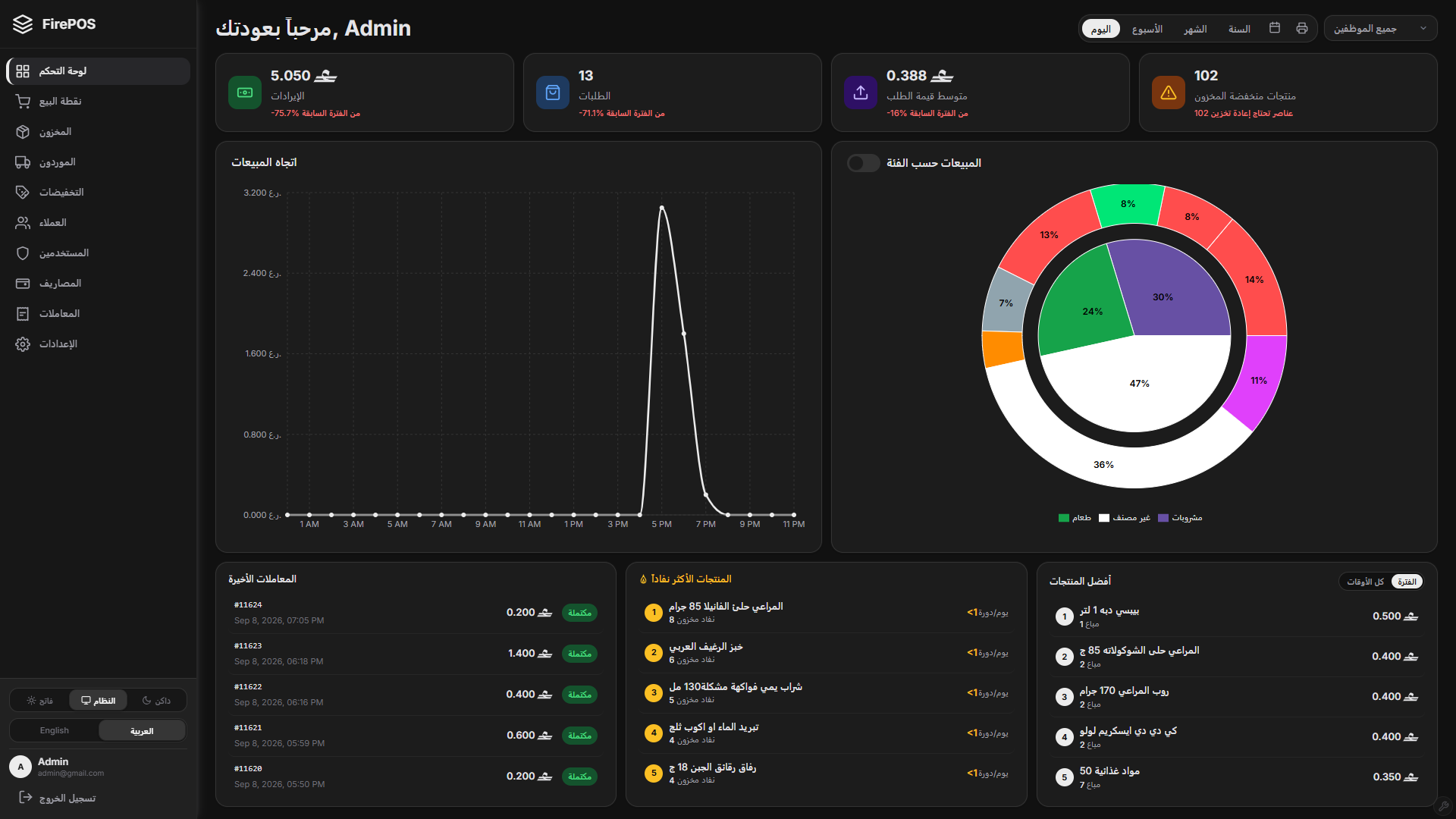This screenshot has height=819, width=1456.
Task: Open the dashboard (لوحة التحكم) sidebar icon
Action: [x=23, y=71]
